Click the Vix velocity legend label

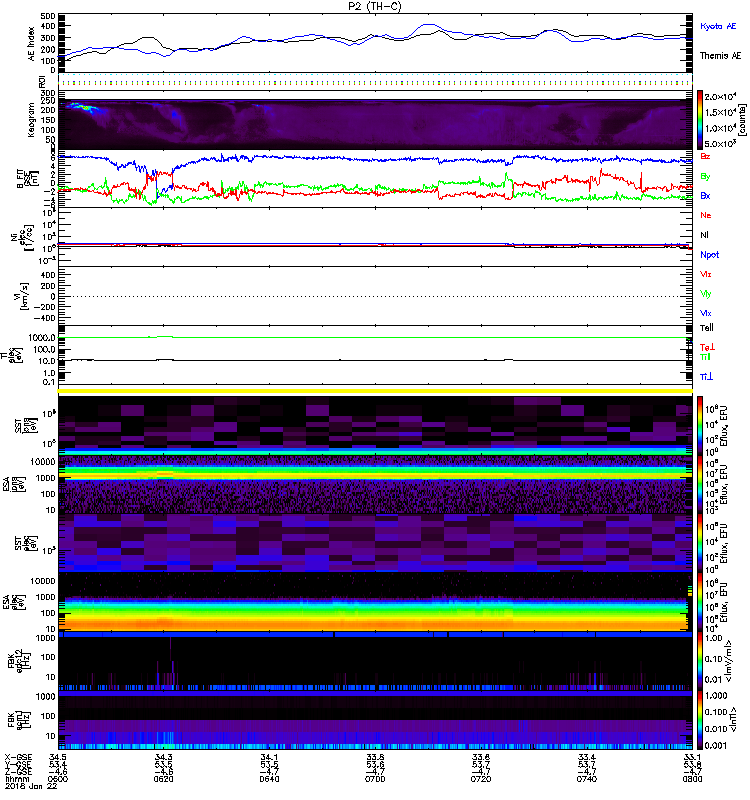tap(706, 313)
